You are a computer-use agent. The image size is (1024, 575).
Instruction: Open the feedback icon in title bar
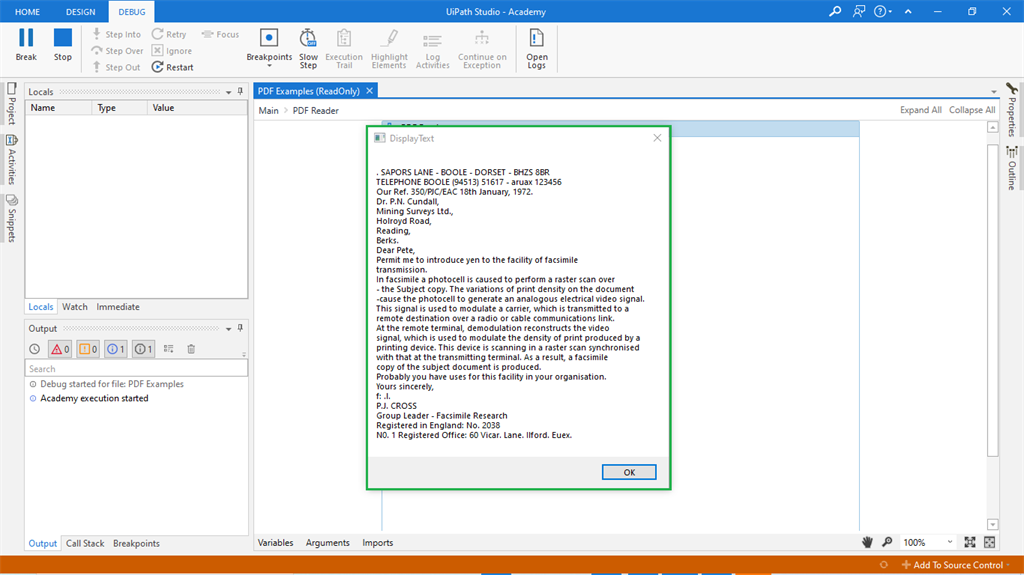pyautogui.click(x=859, y=11)
